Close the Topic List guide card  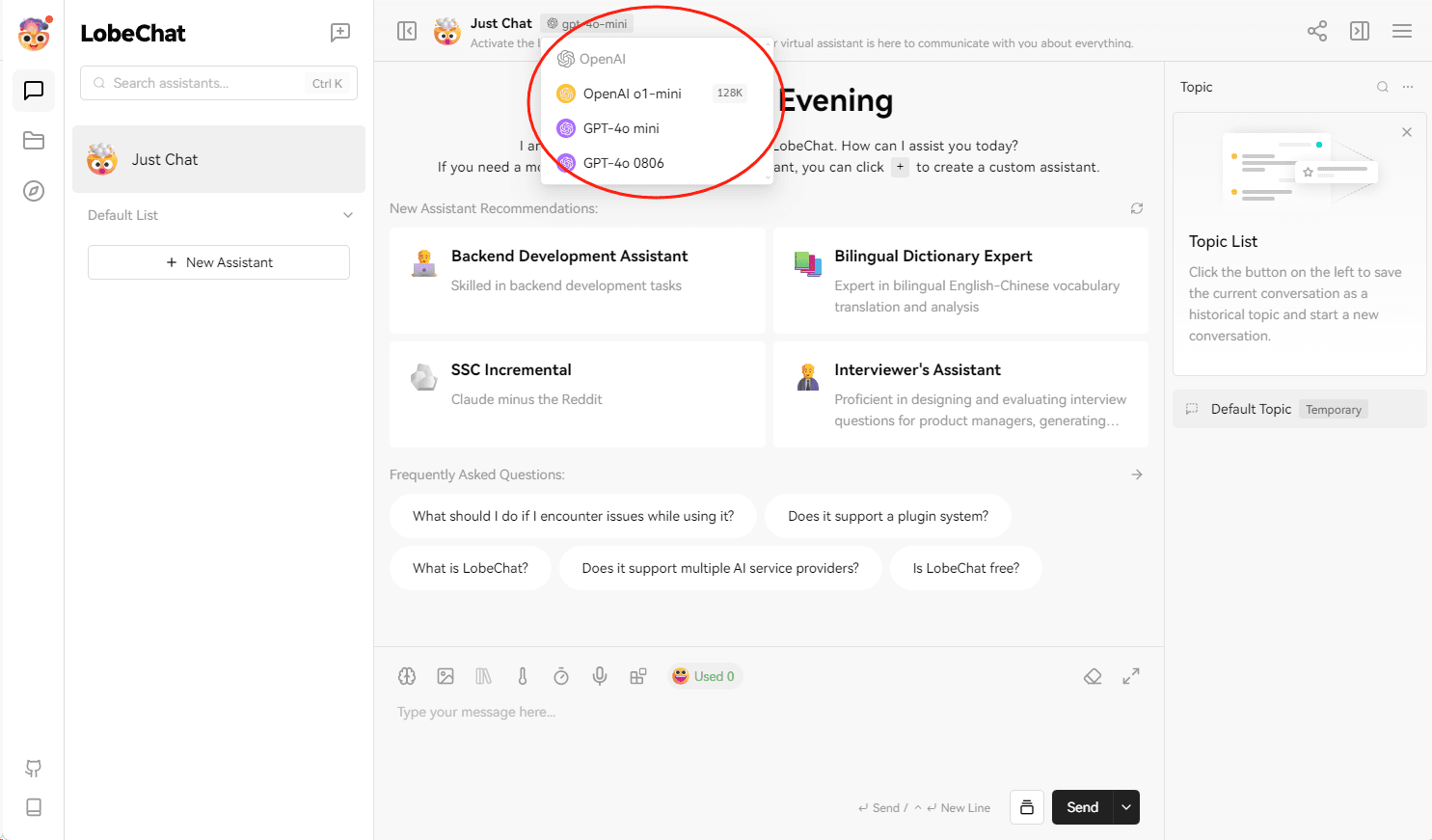tap(1407, 132)
